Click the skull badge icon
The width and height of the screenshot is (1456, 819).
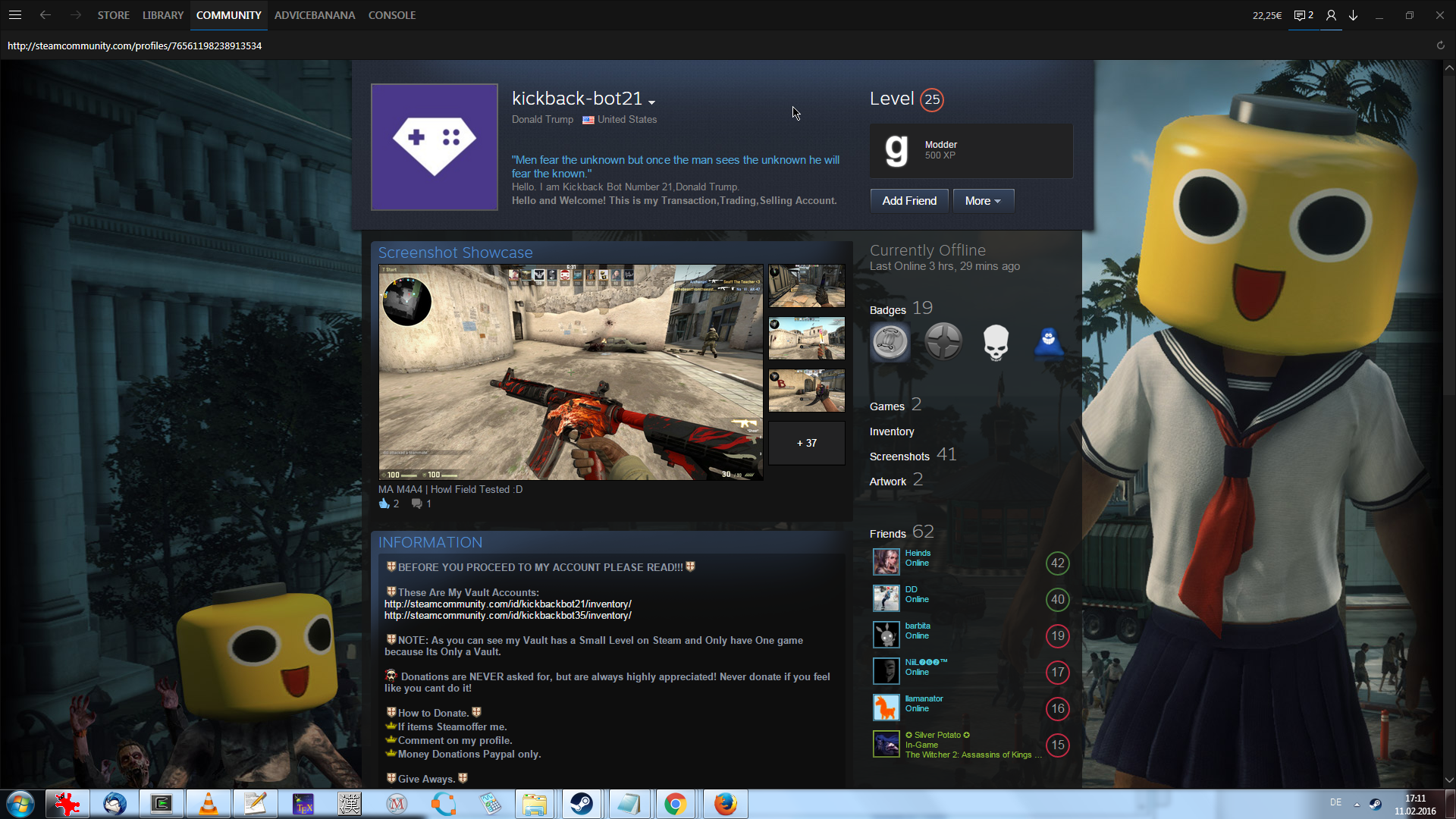[996, 342]
